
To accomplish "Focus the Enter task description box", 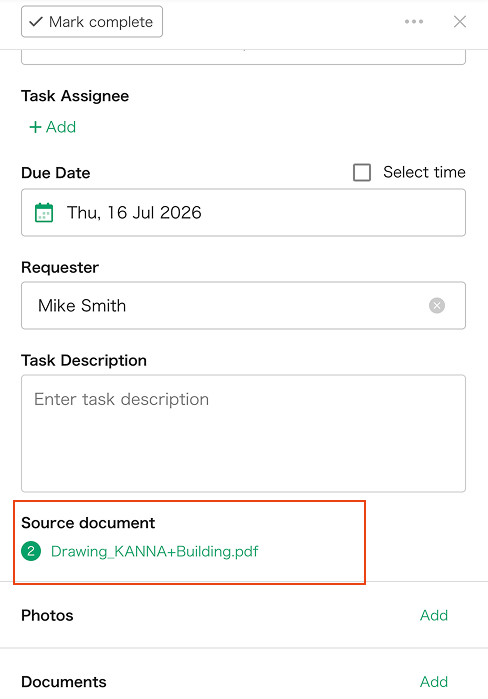I will (243, 433).
